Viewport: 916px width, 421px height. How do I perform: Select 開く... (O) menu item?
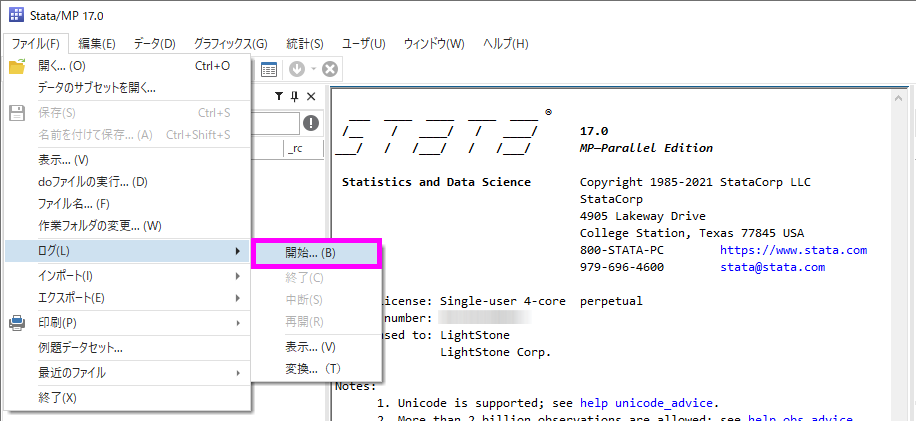point(128,67)
